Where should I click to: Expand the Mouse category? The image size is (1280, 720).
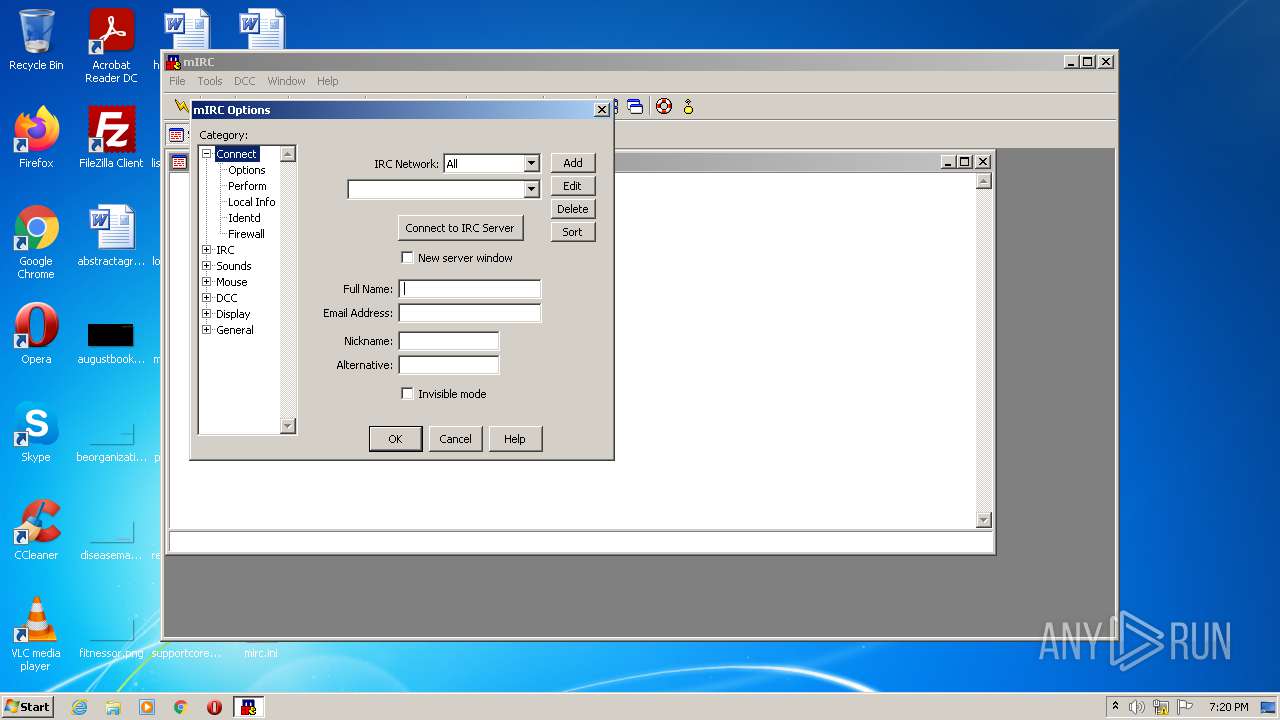pos(207,282)
